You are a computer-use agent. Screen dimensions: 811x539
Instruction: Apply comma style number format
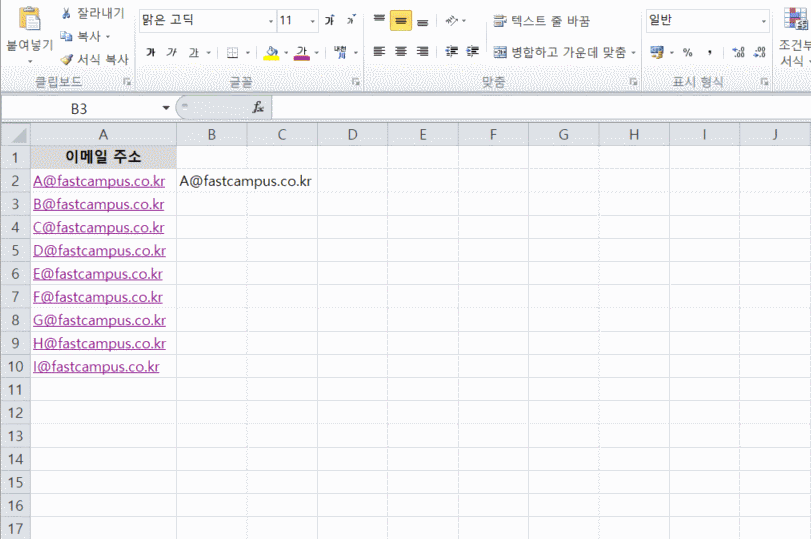[x=710, y=52]
